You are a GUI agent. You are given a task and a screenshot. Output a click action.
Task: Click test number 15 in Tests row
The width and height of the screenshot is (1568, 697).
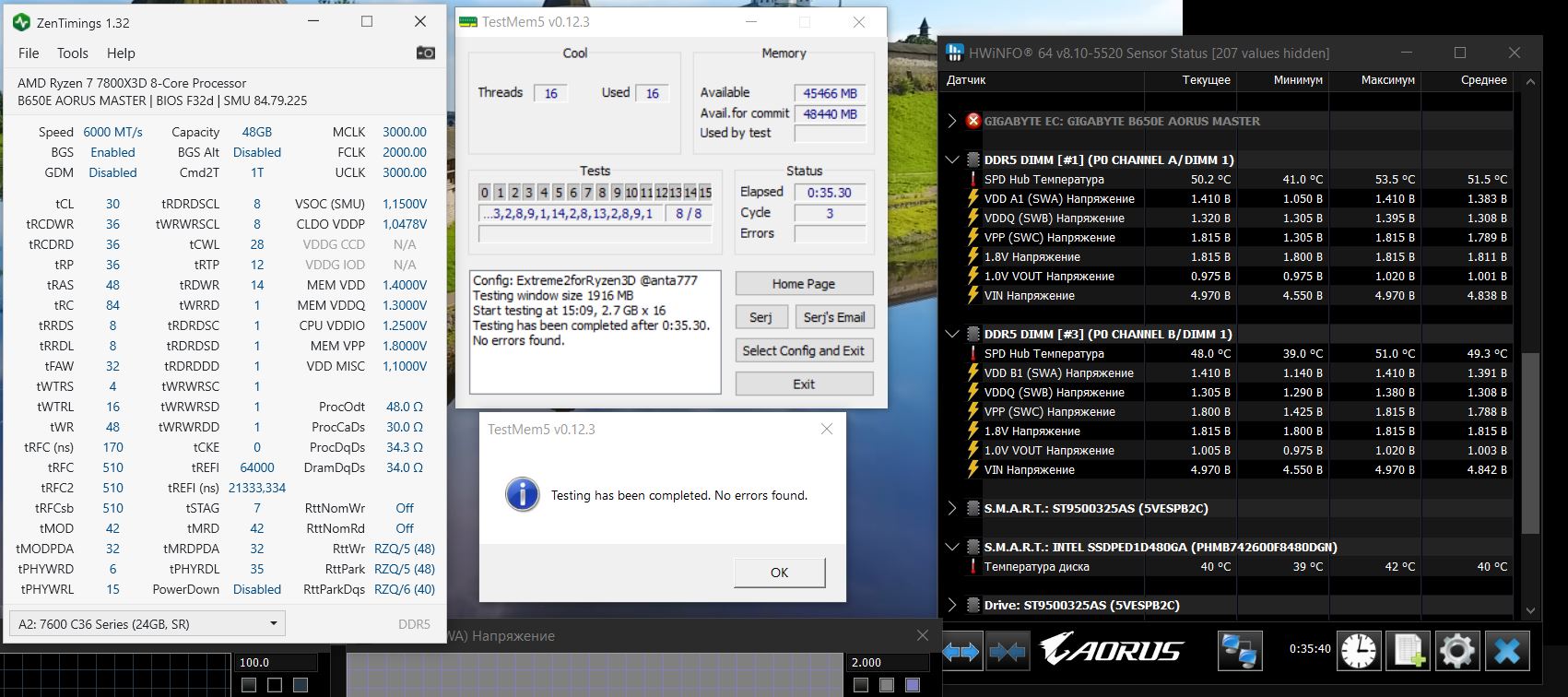705,193
